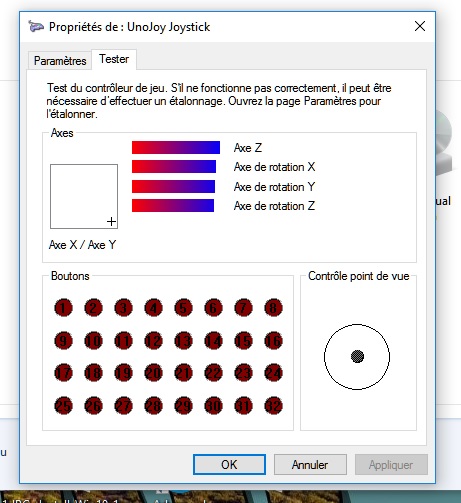Click button indicator 20
The width and height of the screenshot is (461, 503).
pos(153,373)
